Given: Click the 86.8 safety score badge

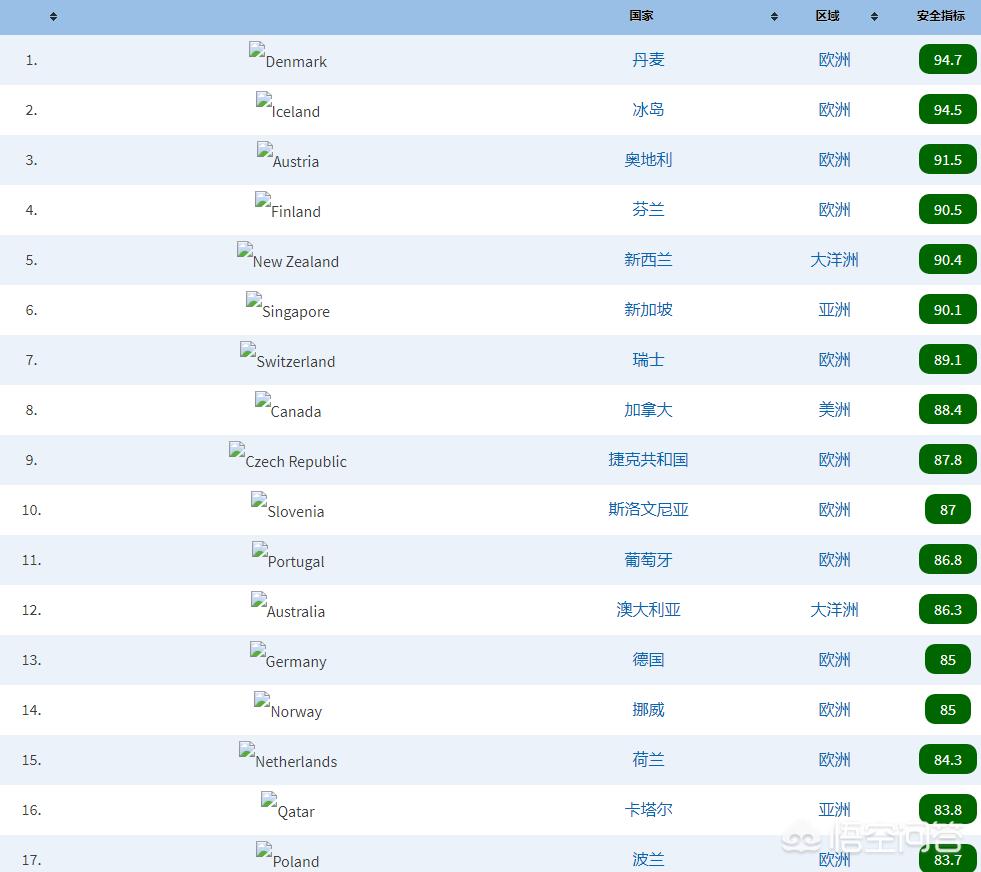Looking at the screenshot, I should (947, 560).
